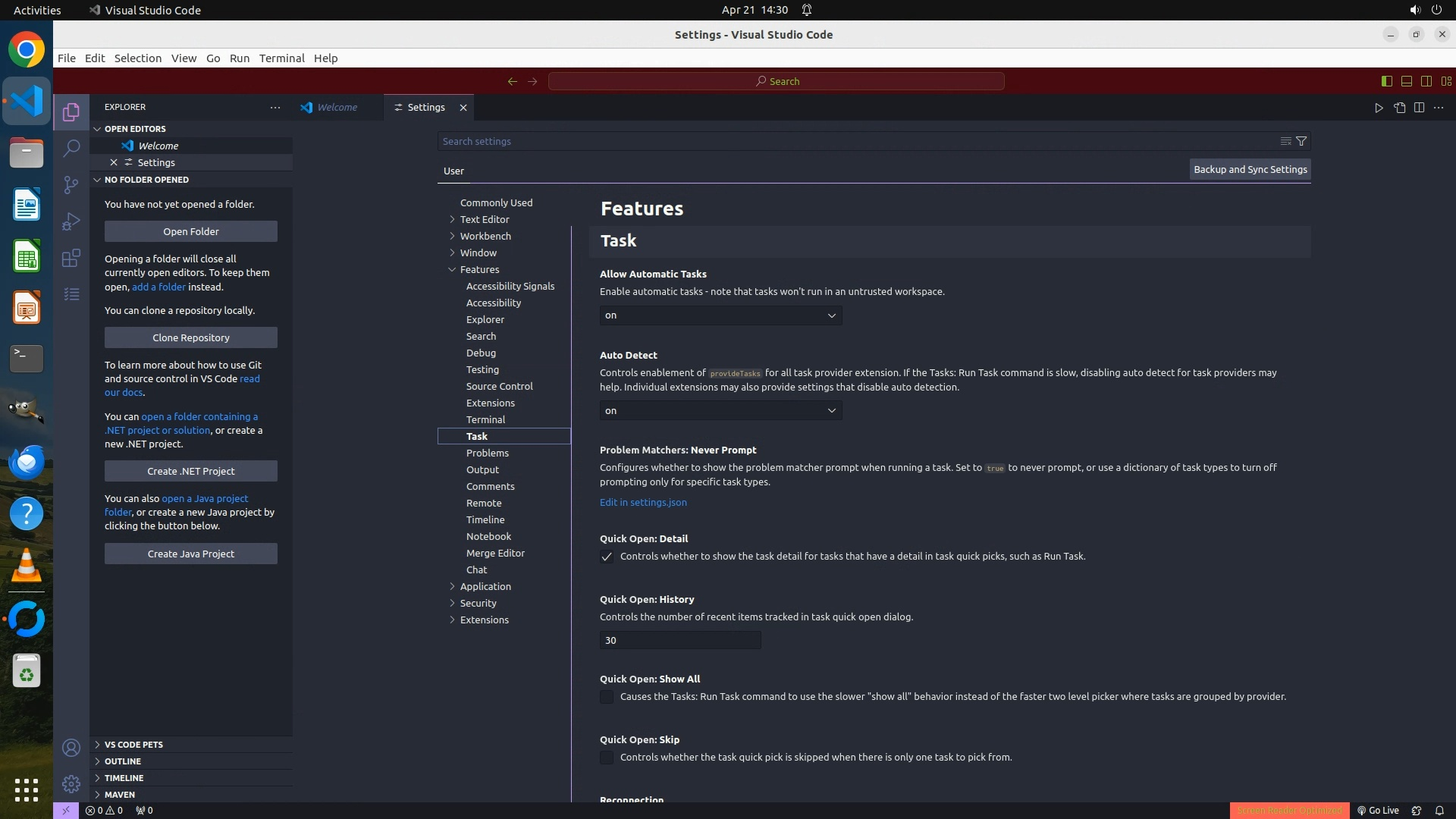The image size is (1456, 819).
Task: Click the Accounts icon in activity bar
Action: tap(71, 748)
